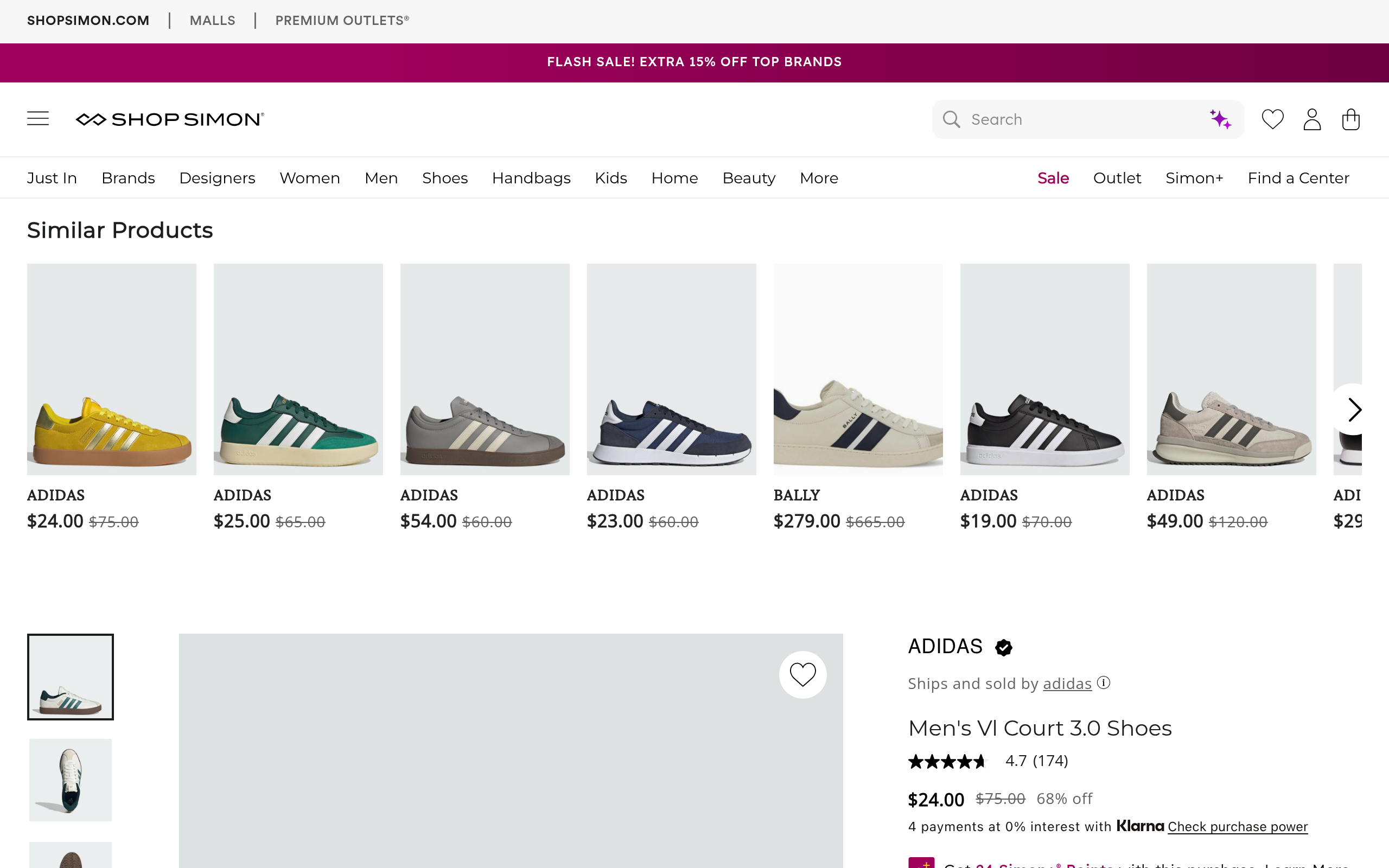Click the flash sale banner
1389x868 pixels.
tap(694, 62)
